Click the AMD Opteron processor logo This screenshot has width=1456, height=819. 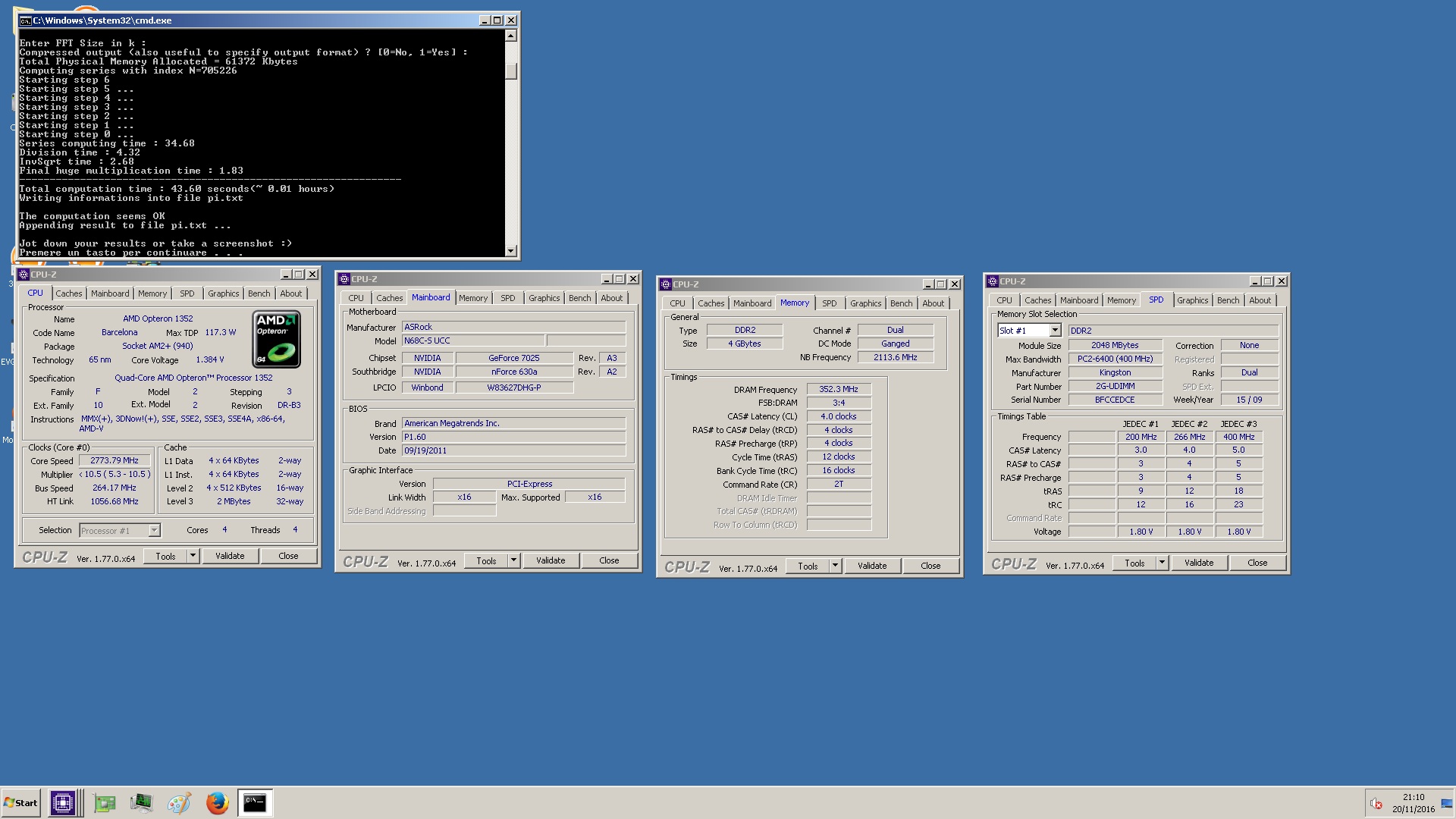[x=277, y=339]
